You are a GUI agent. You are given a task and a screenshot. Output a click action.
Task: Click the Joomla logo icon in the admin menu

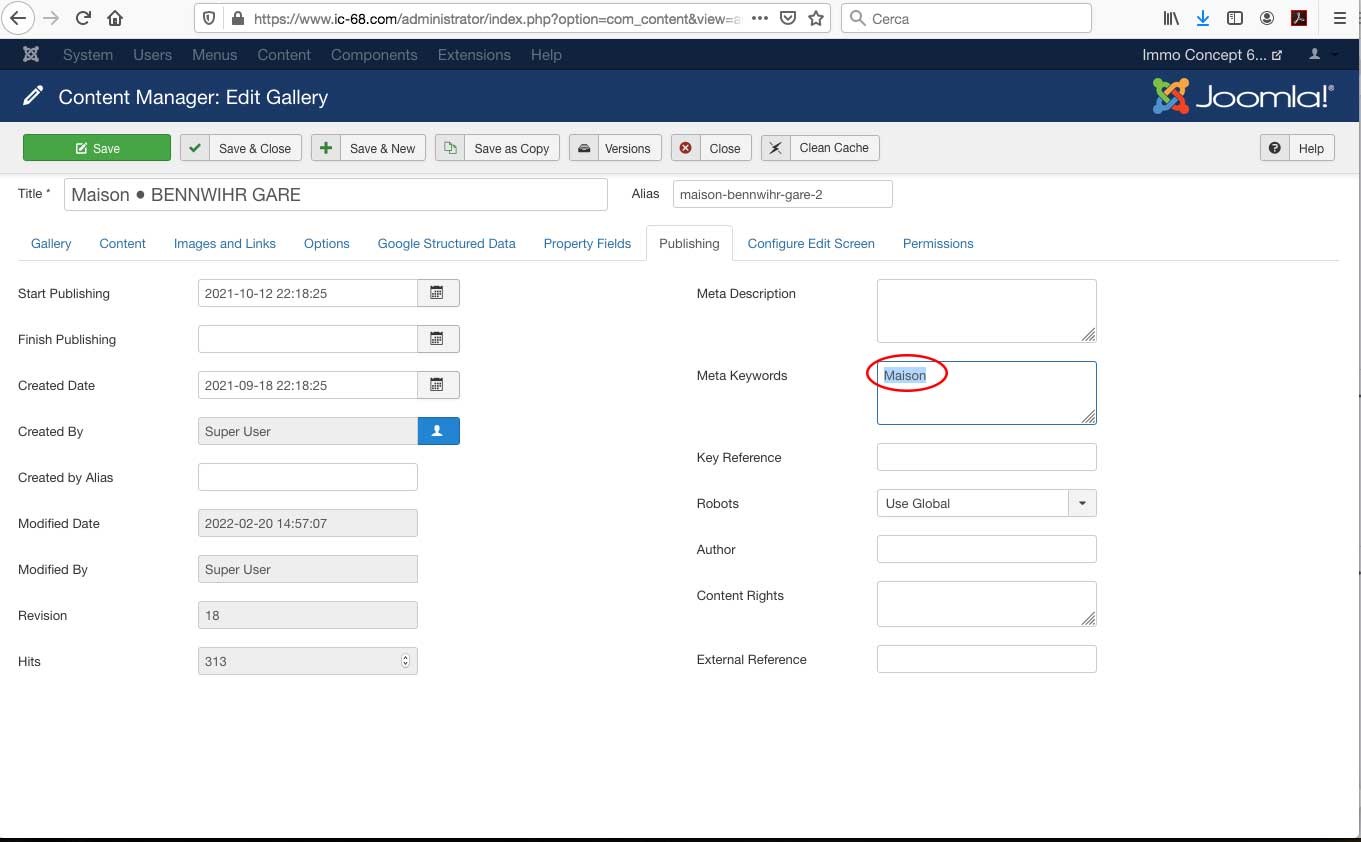point(32,55)
